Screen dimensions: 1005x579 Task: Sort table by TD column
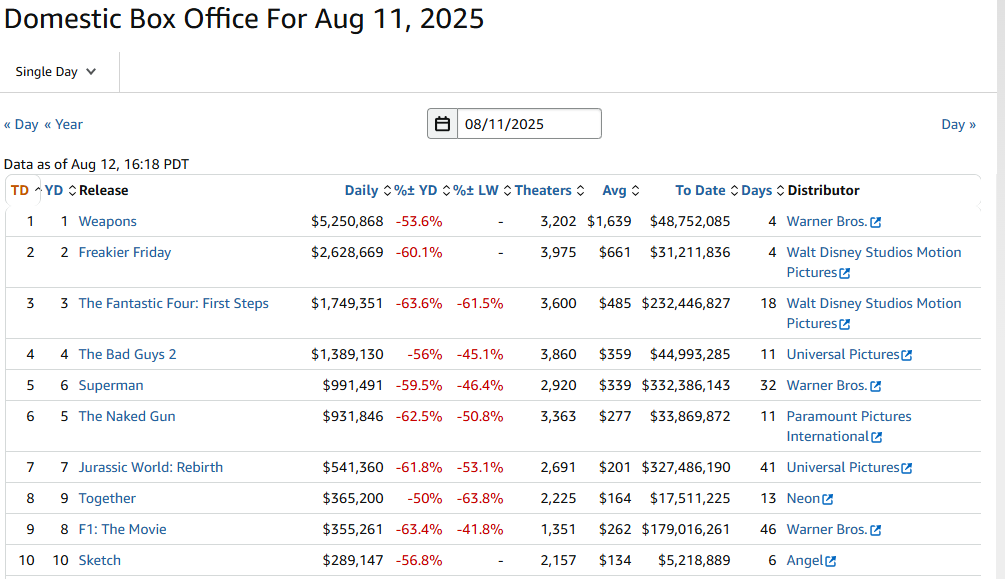[x=26, y=190]
